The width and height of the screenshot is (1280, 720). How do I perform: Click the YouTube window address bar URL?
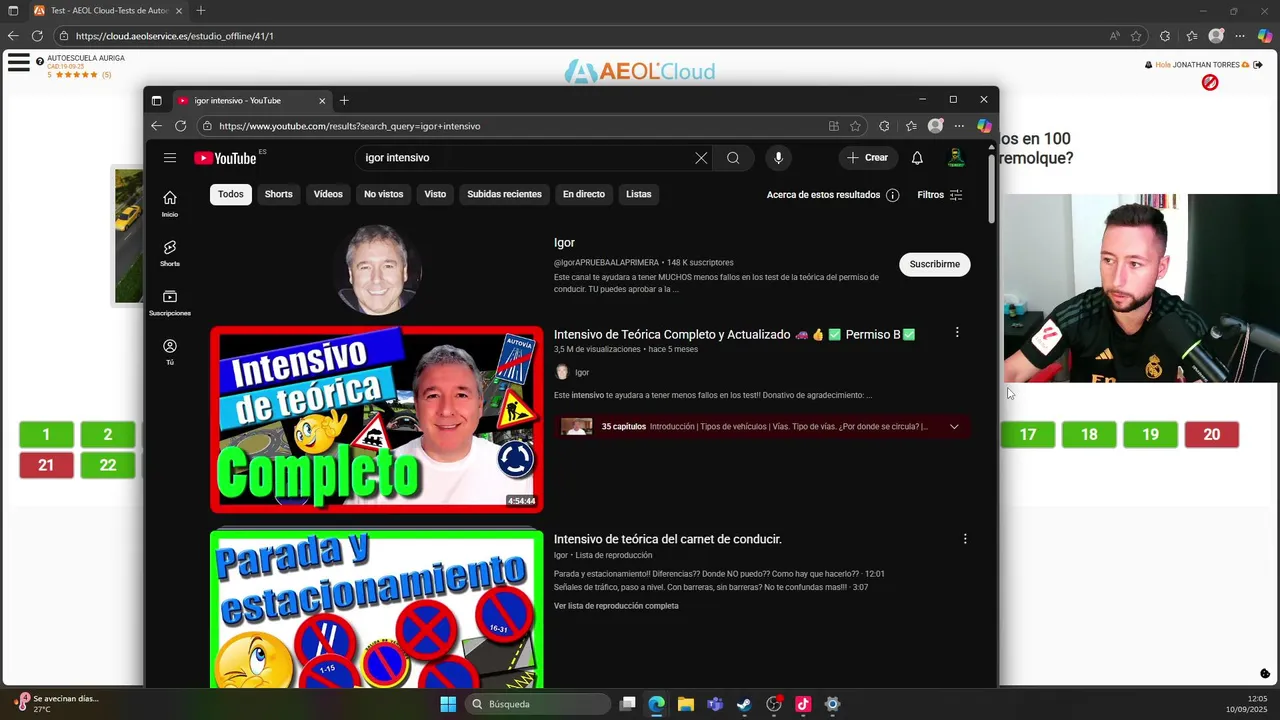point(350,126)
